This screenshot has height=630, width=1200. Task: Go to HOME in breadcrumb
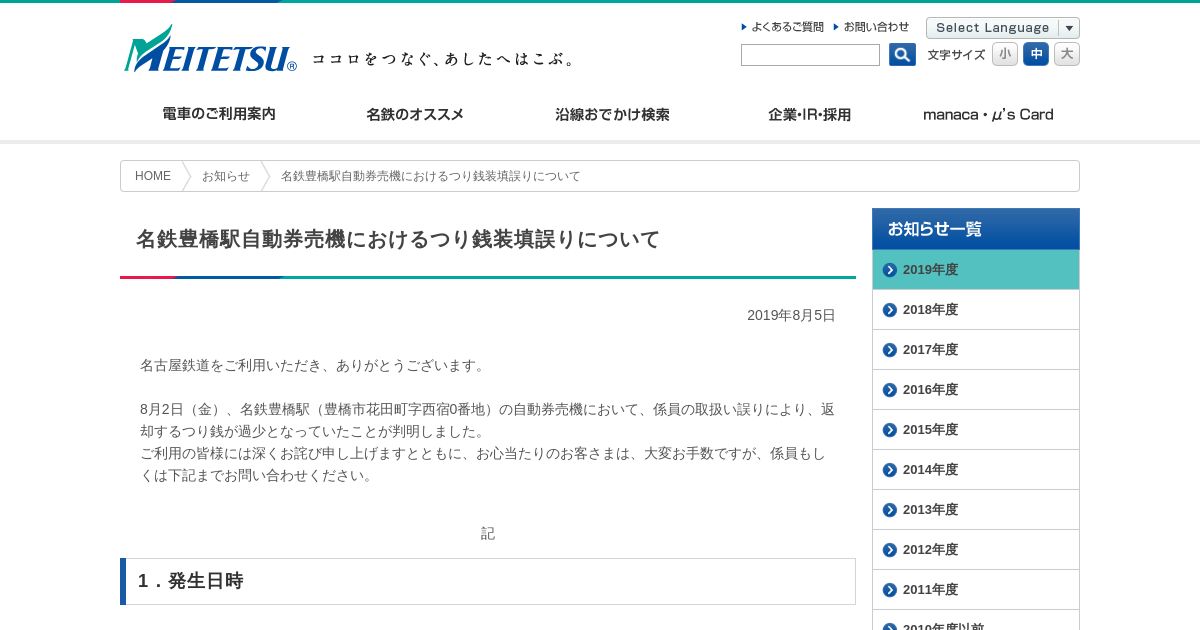point(153,176)
